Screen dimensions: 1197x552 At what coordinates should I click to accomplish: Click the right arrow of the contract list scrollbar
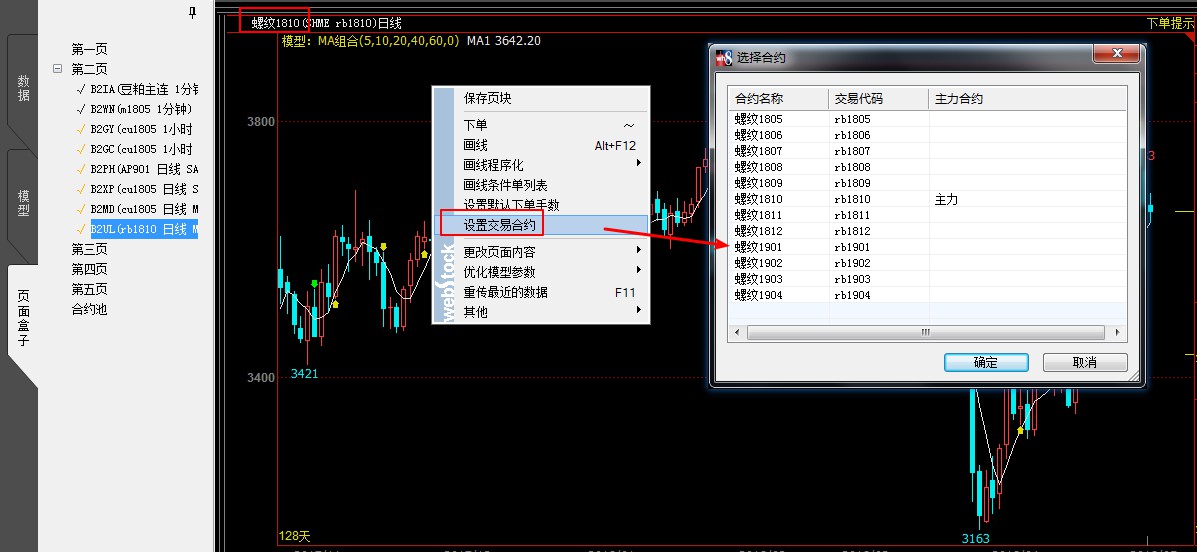(x=1117, y=332)
